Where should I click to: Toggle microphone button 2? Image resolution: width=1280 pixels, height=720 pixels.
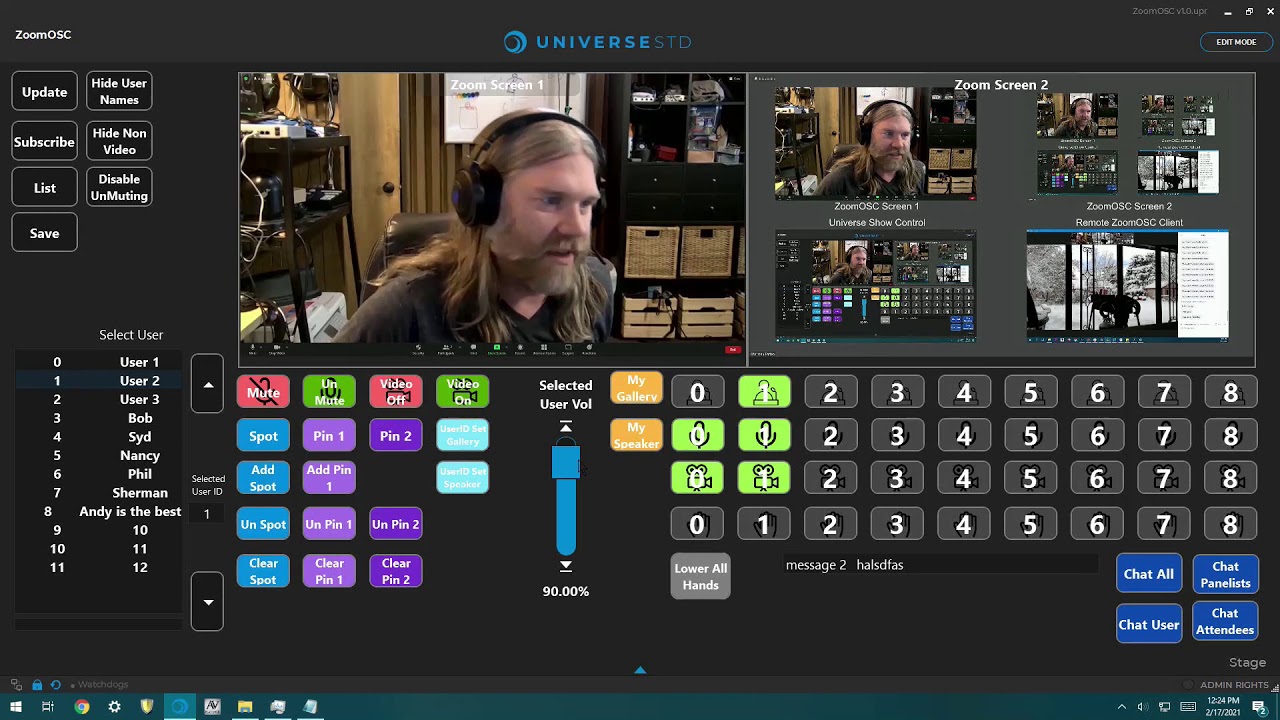click(x=831, y=436)
